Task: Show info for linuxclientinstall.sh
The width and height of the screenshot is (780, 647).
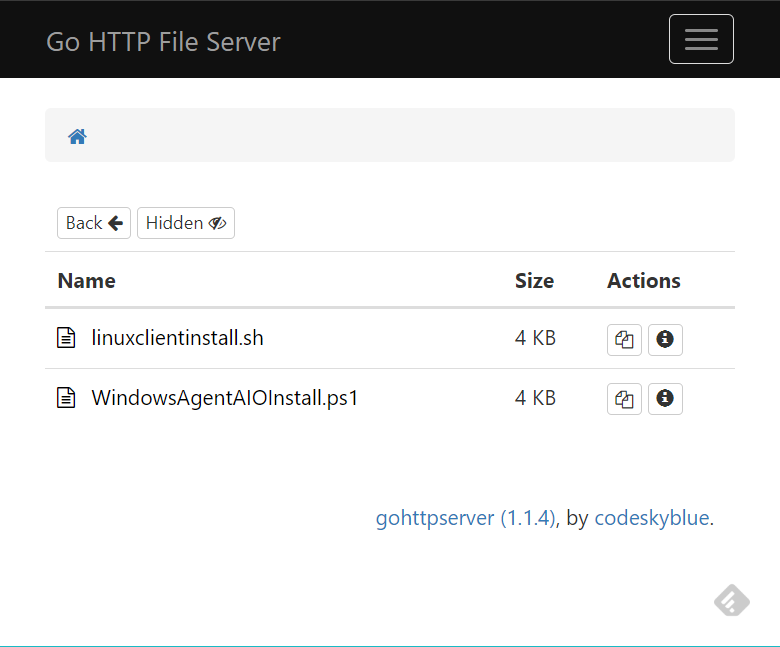Action: click(665, 340)
